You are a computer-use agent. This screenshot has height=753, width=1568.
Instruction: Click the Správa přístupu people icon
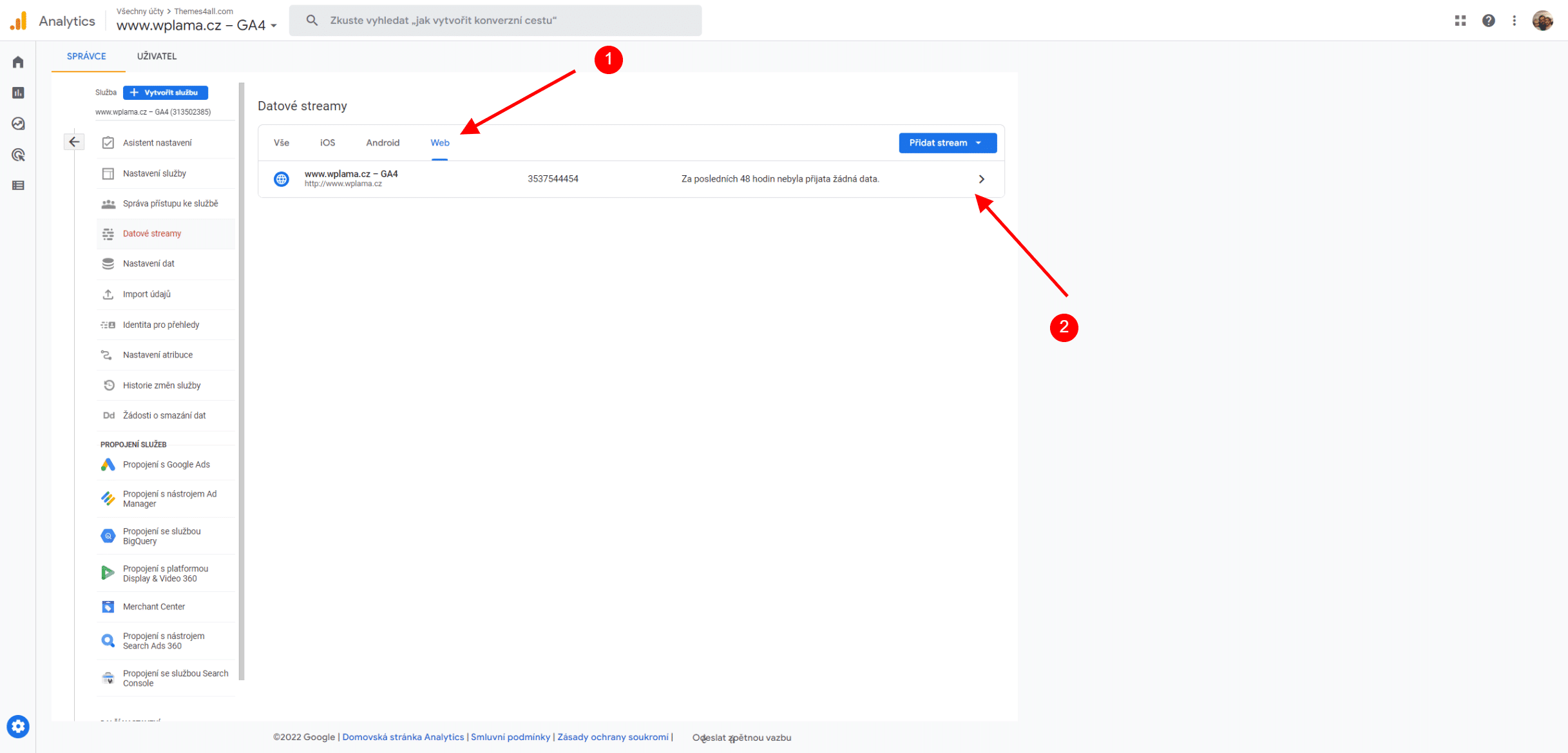coord(108,204)
